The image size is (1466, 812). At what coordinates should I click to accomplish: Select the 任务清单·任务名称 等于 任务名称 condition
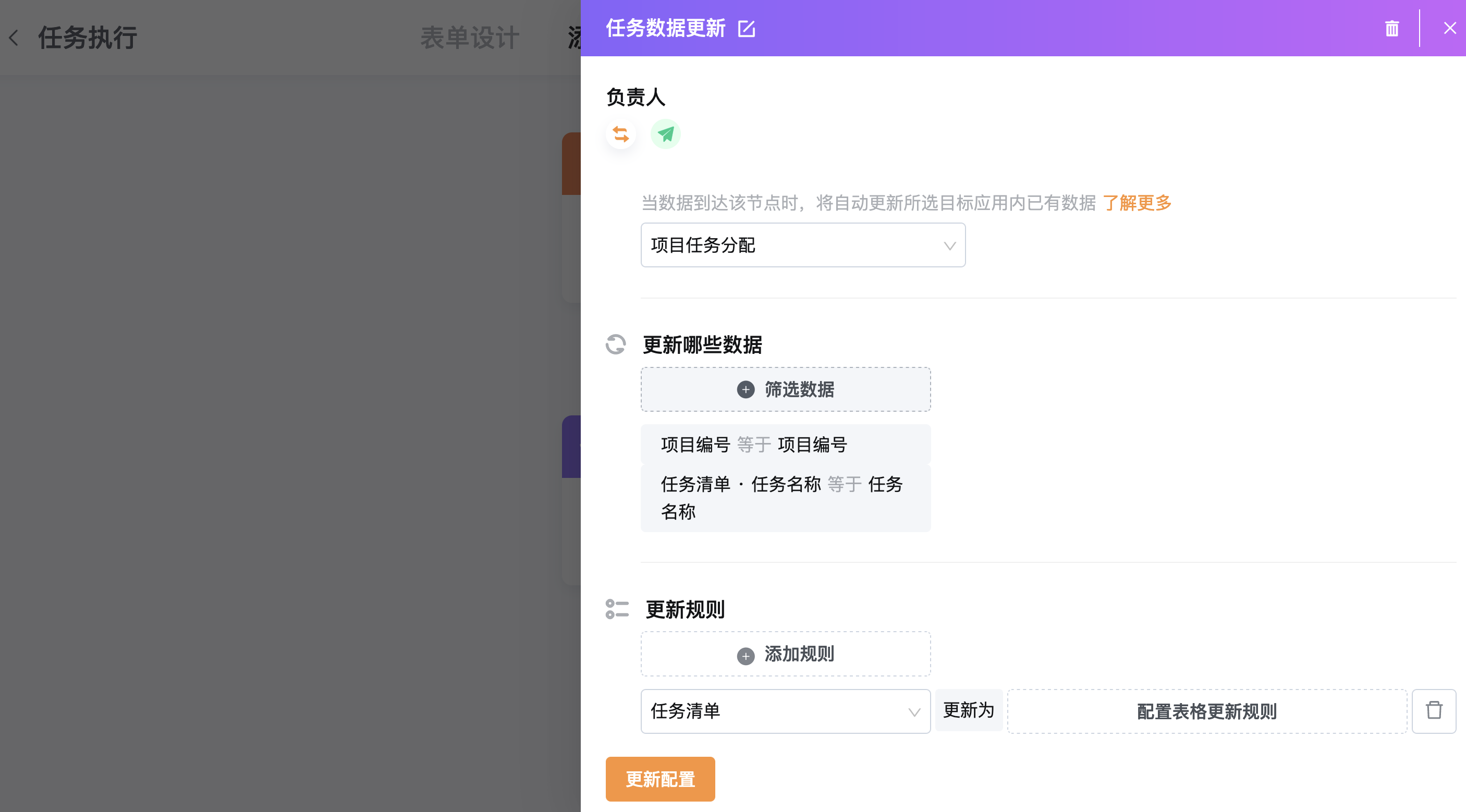[785, 498]
